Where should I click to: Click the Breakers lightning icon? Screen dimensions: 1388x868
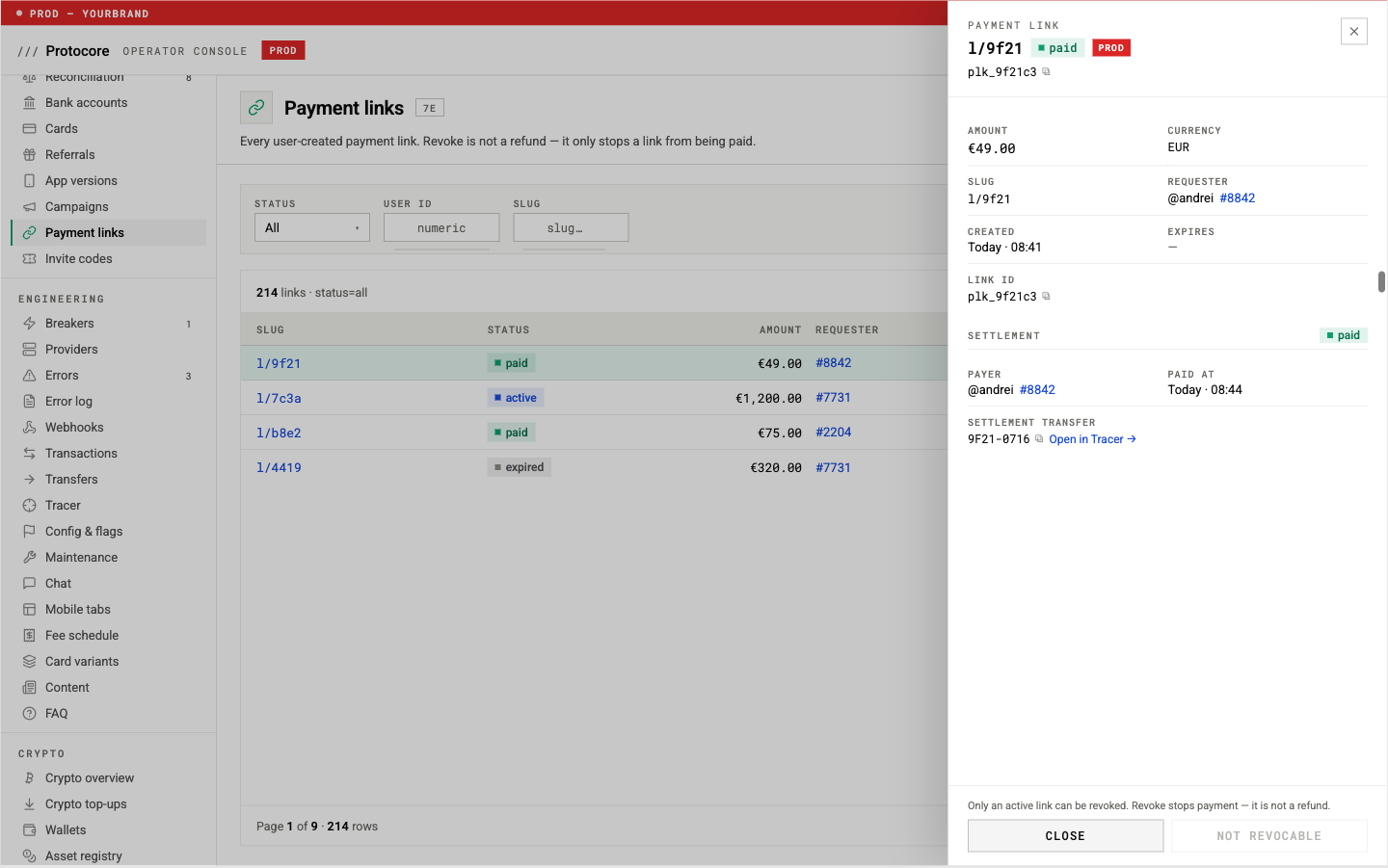click(x=29, y=324)
